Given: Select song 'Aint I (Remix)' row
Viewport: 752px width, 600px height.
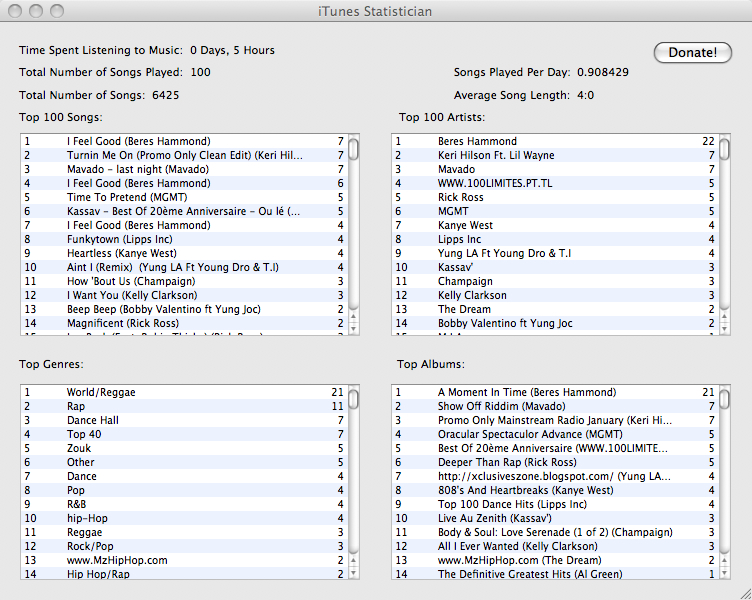Looking at the screenshot, I should [185, 267].
